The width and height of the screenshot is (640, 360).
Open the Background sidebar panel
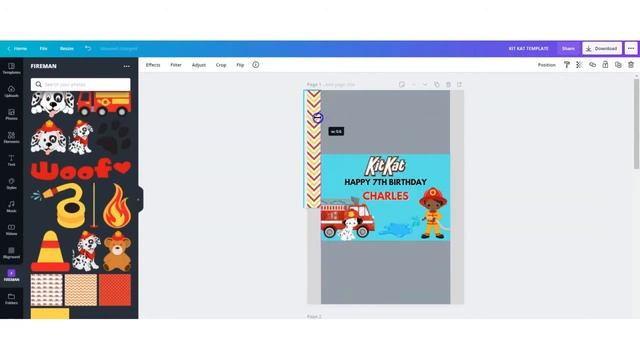[11, 253]
